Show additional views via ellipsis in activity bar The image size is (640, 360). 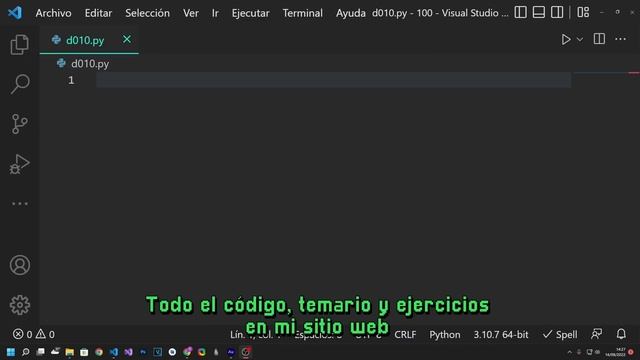coord(20,203)
